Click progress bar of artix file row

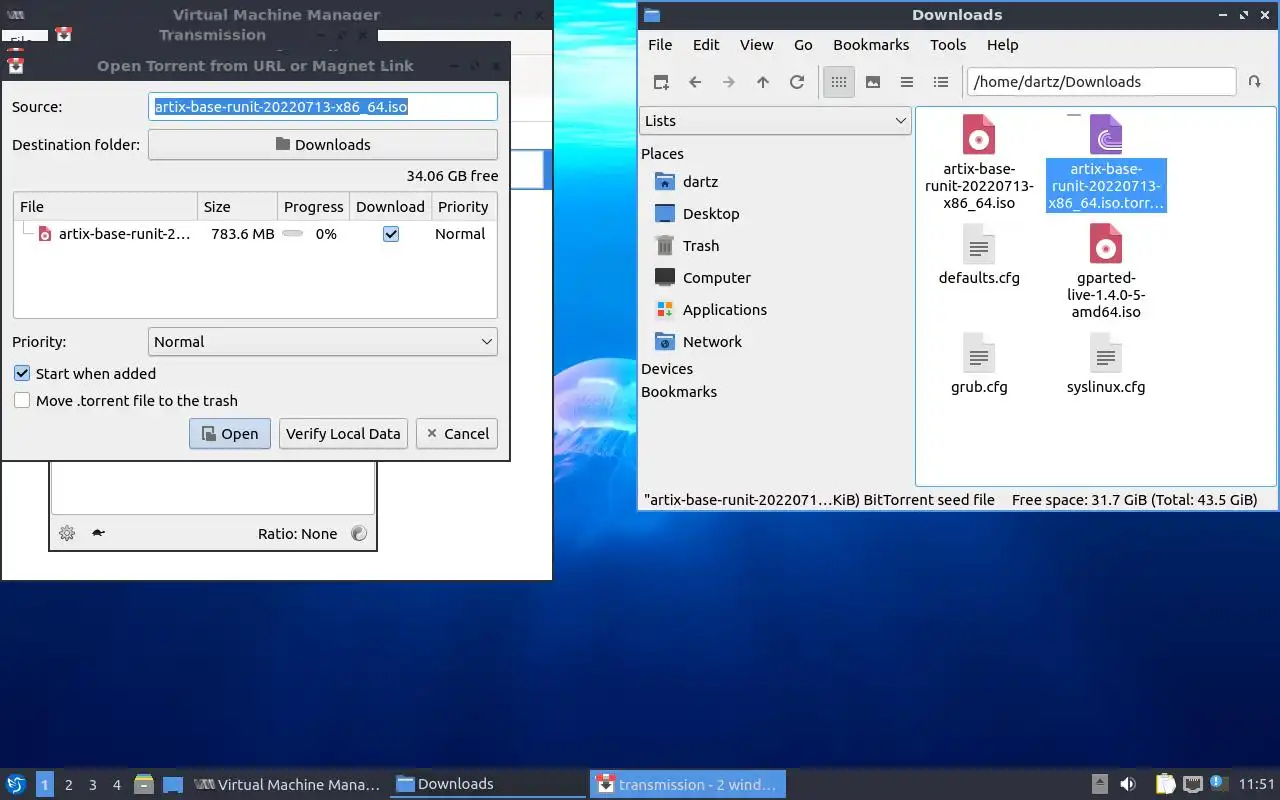293,233
